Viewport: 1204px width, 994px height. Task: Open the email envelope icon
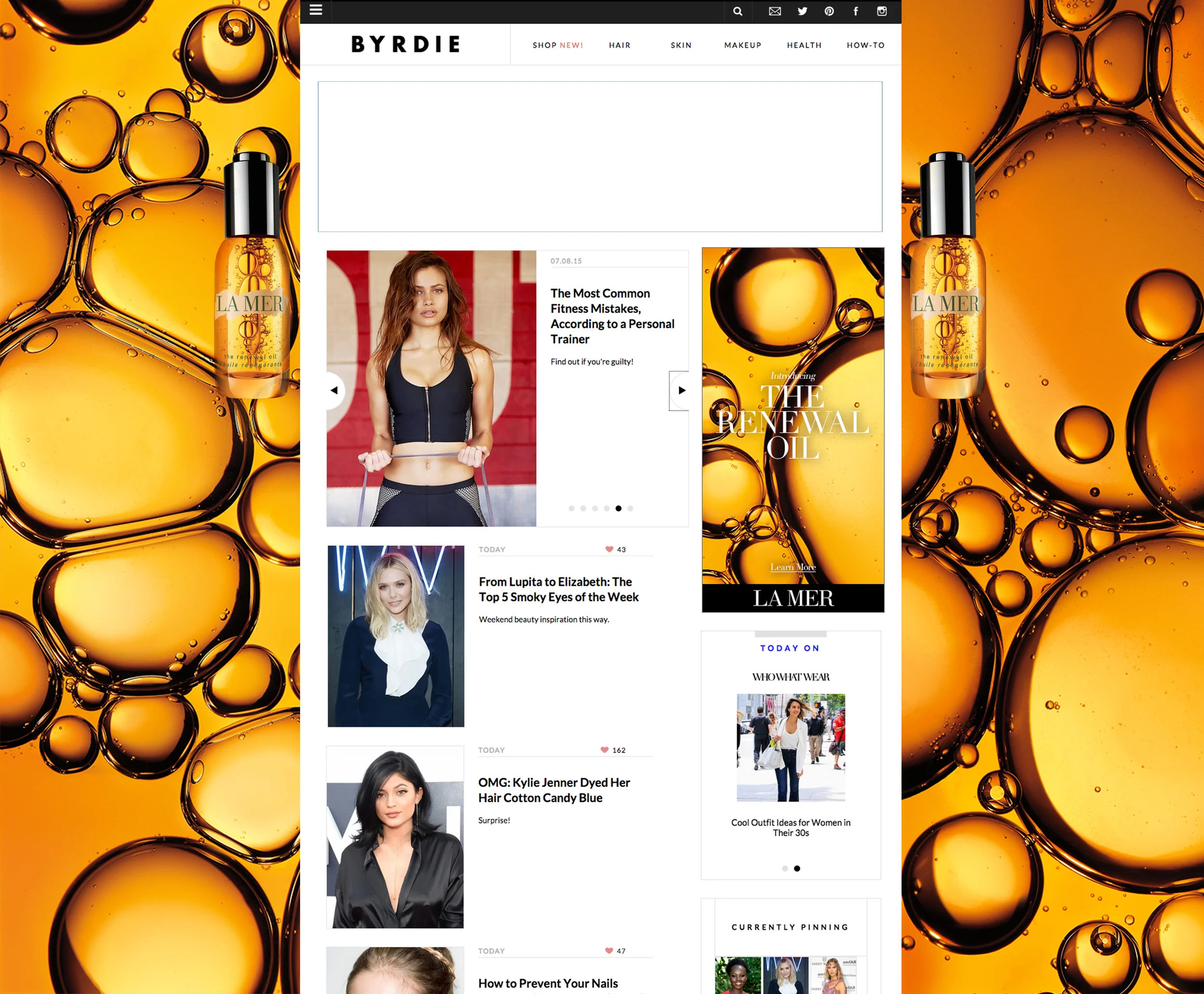(775, 12)
